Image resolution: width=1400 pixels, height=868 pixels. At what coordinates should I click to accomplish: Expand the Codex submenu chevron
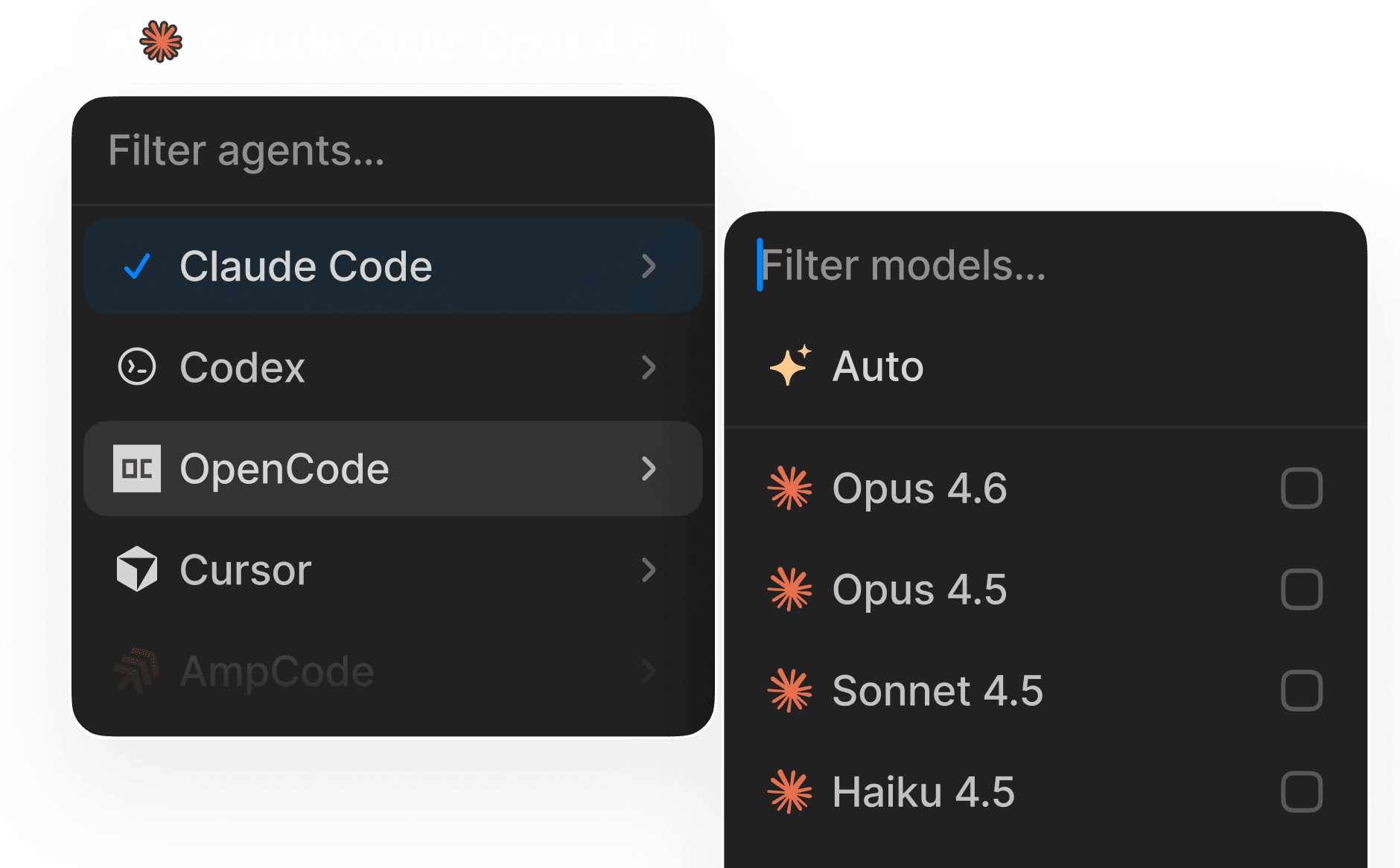coord(649,367)
